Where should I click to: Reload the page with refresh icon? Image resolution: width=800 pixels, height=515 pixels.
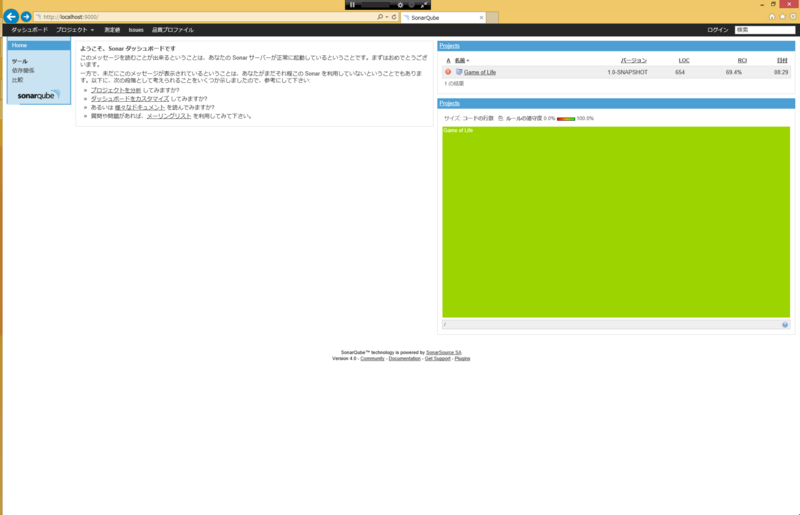(x=394, y=17)
